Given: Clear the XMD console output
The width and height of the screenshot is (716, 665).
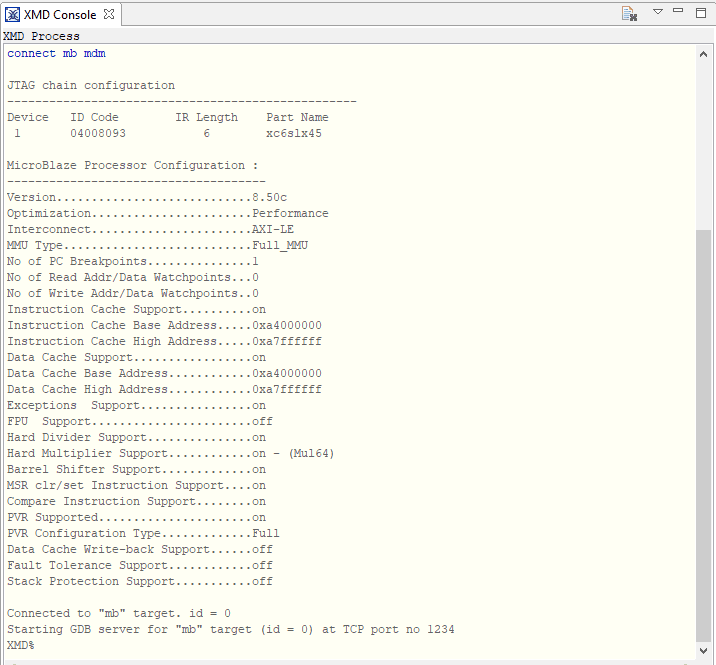Looking at the screenshot, I should coord(629,13).
